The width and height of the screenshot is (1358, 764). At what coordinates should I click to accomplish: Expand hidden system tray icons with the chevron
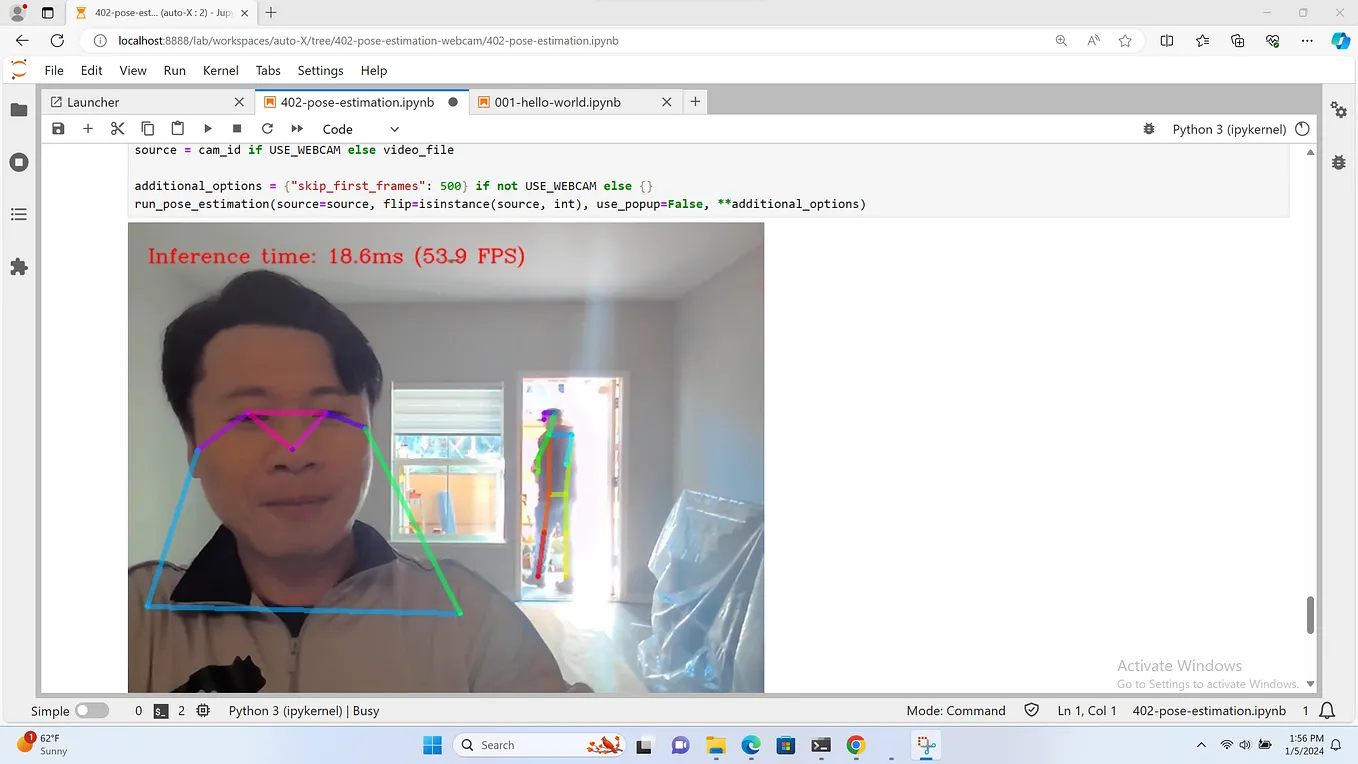[1200, 744]
